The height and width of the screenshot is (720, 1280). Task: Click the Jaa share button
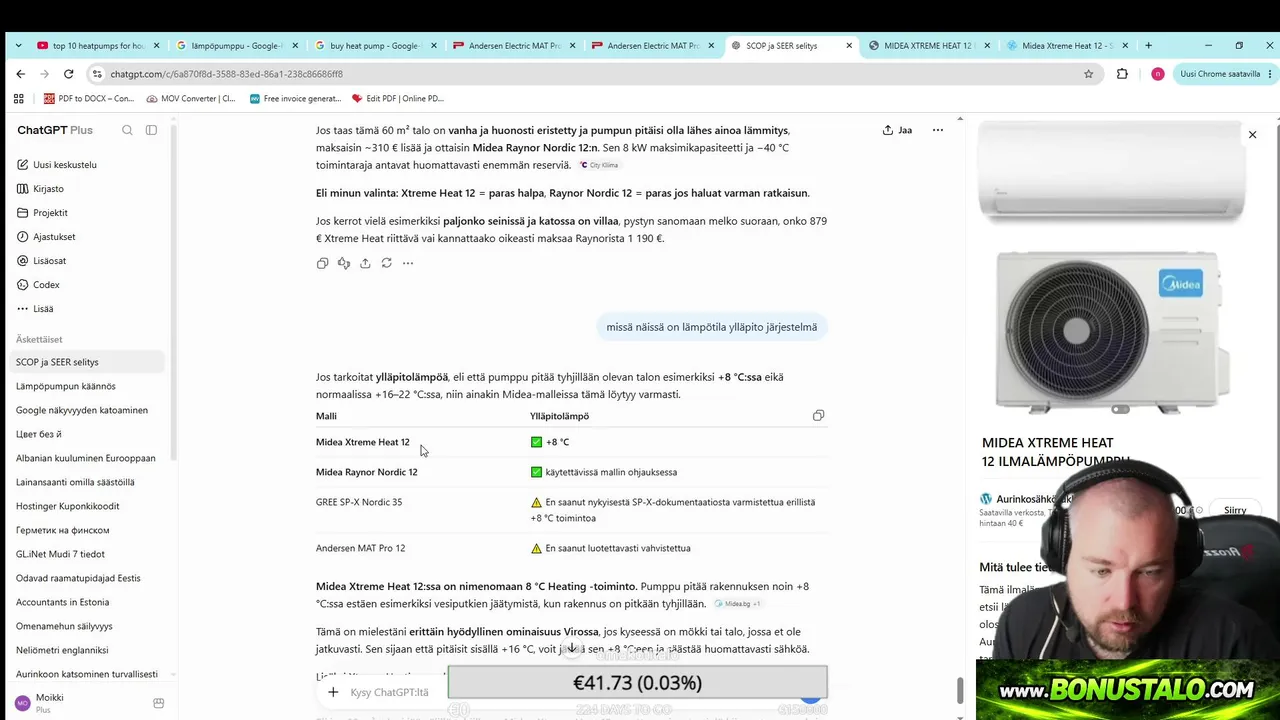coord(897,130)
